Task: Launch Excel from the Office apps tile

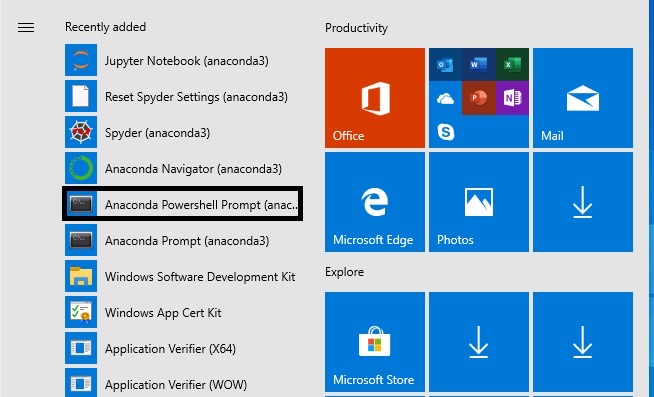Action: click(x=512, y=65)
